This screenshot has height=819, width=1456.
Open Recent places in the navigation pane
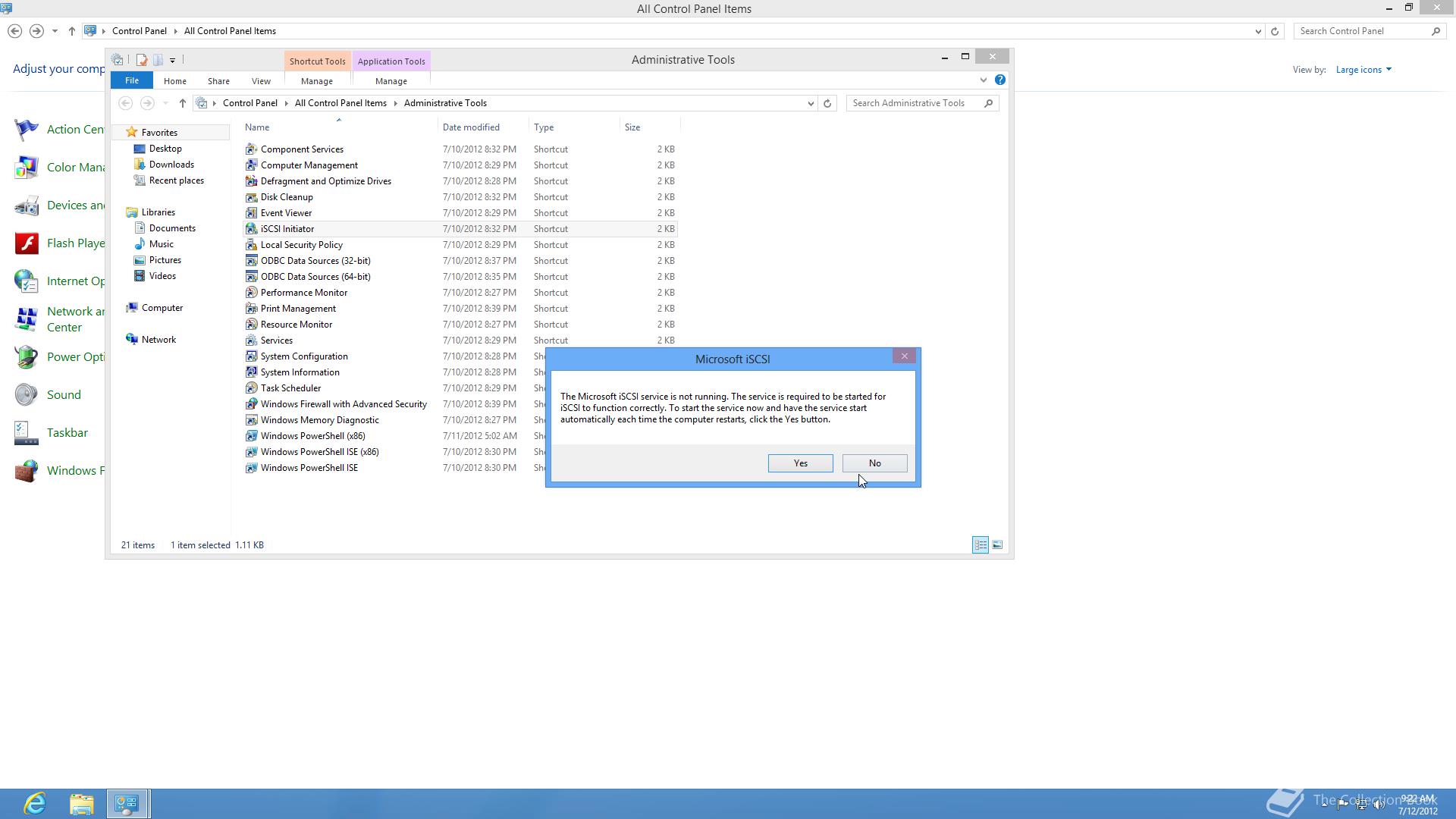[176, 180]
